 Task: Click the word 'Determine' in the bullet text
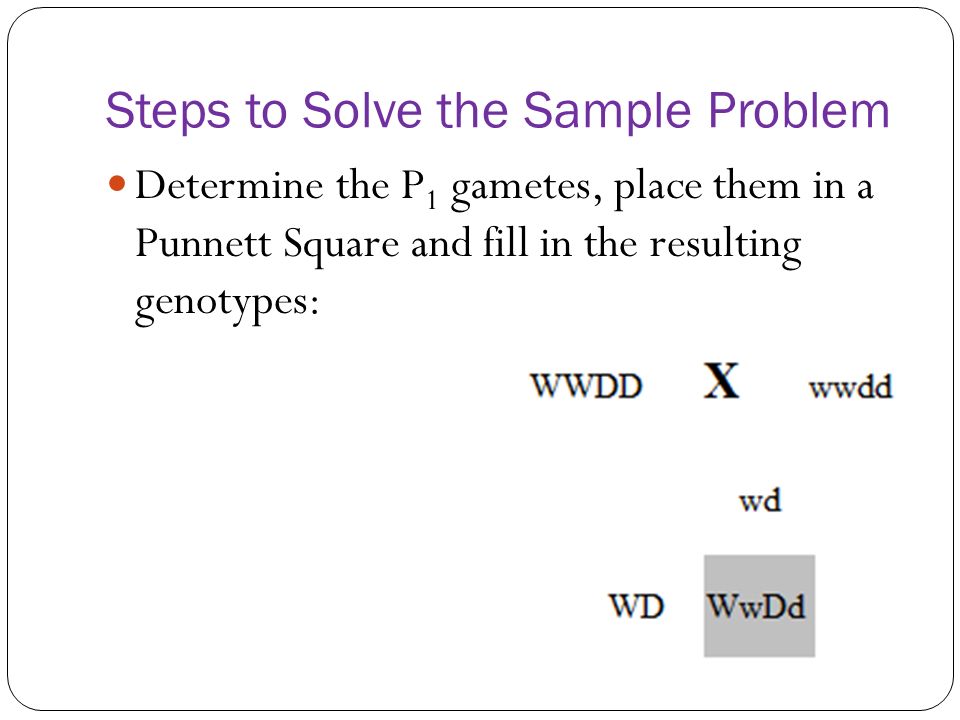tap(229, 185)
